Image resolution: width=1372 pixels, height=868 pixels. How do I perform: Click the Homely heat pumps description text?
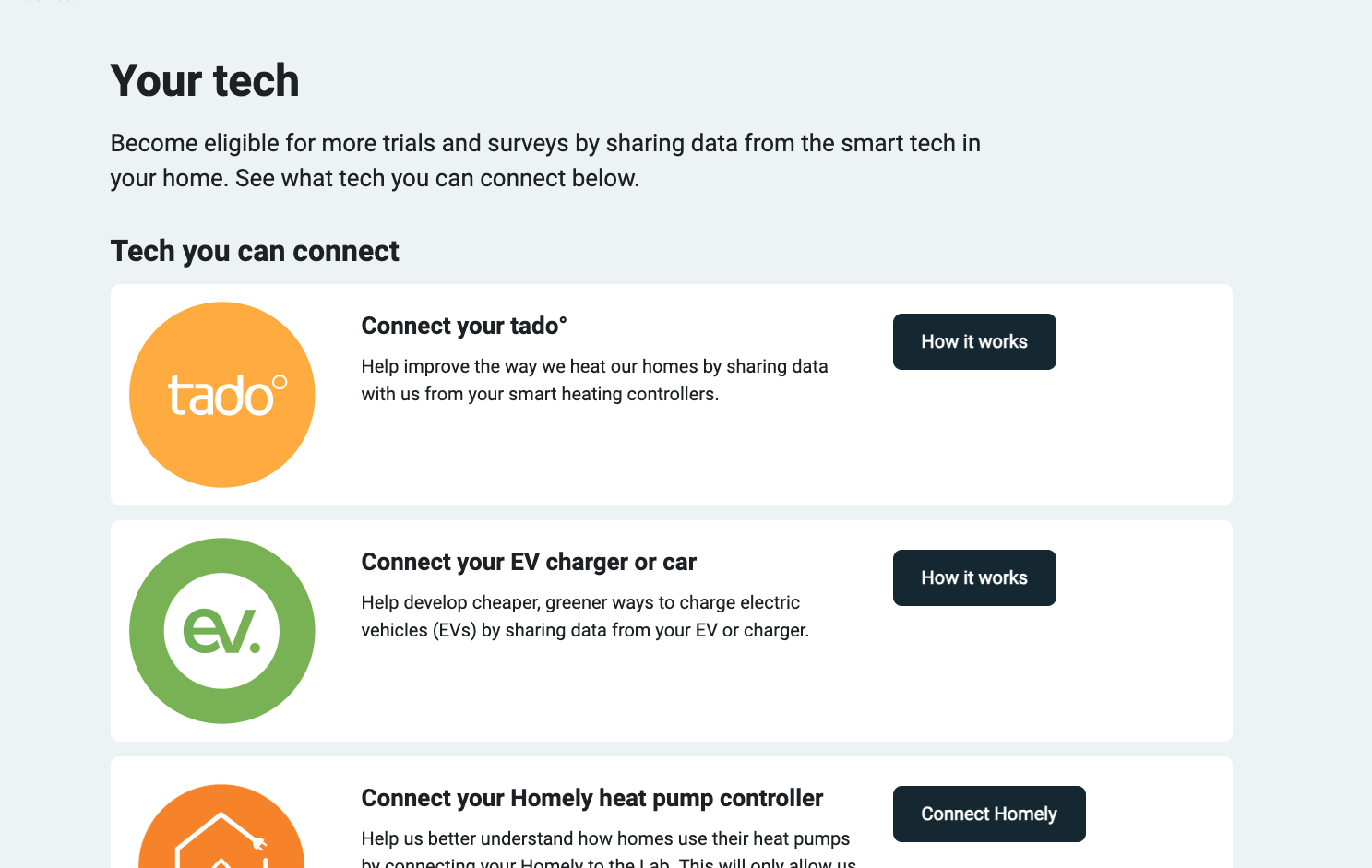click(604, 839)
